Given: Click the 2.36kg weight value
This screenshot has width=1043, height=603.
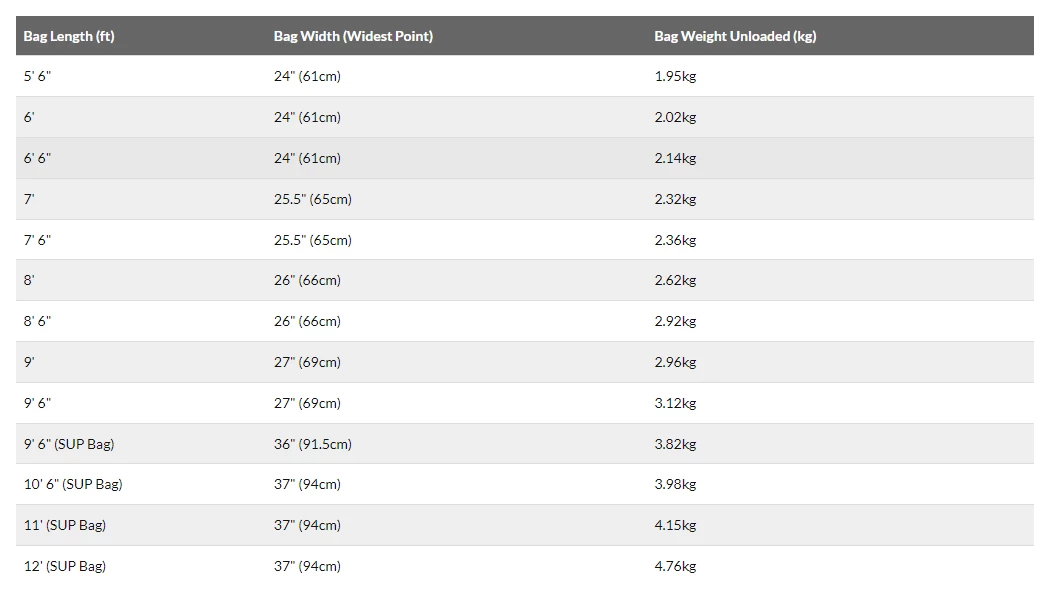Looking at the screenshot, I should [675, 240].
